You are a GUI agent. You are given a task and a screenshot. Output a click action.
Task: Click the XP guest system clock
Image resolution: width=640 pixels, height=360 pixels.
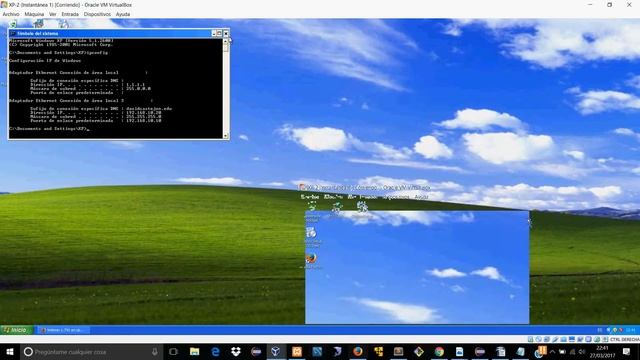[x=631, y=330]
